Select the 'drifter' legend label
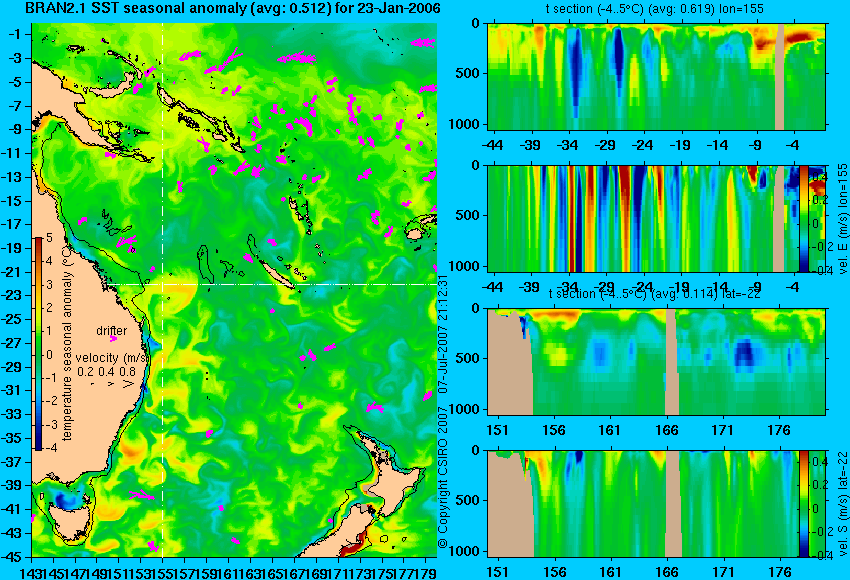The image size is (850, 580). [112, 331]
